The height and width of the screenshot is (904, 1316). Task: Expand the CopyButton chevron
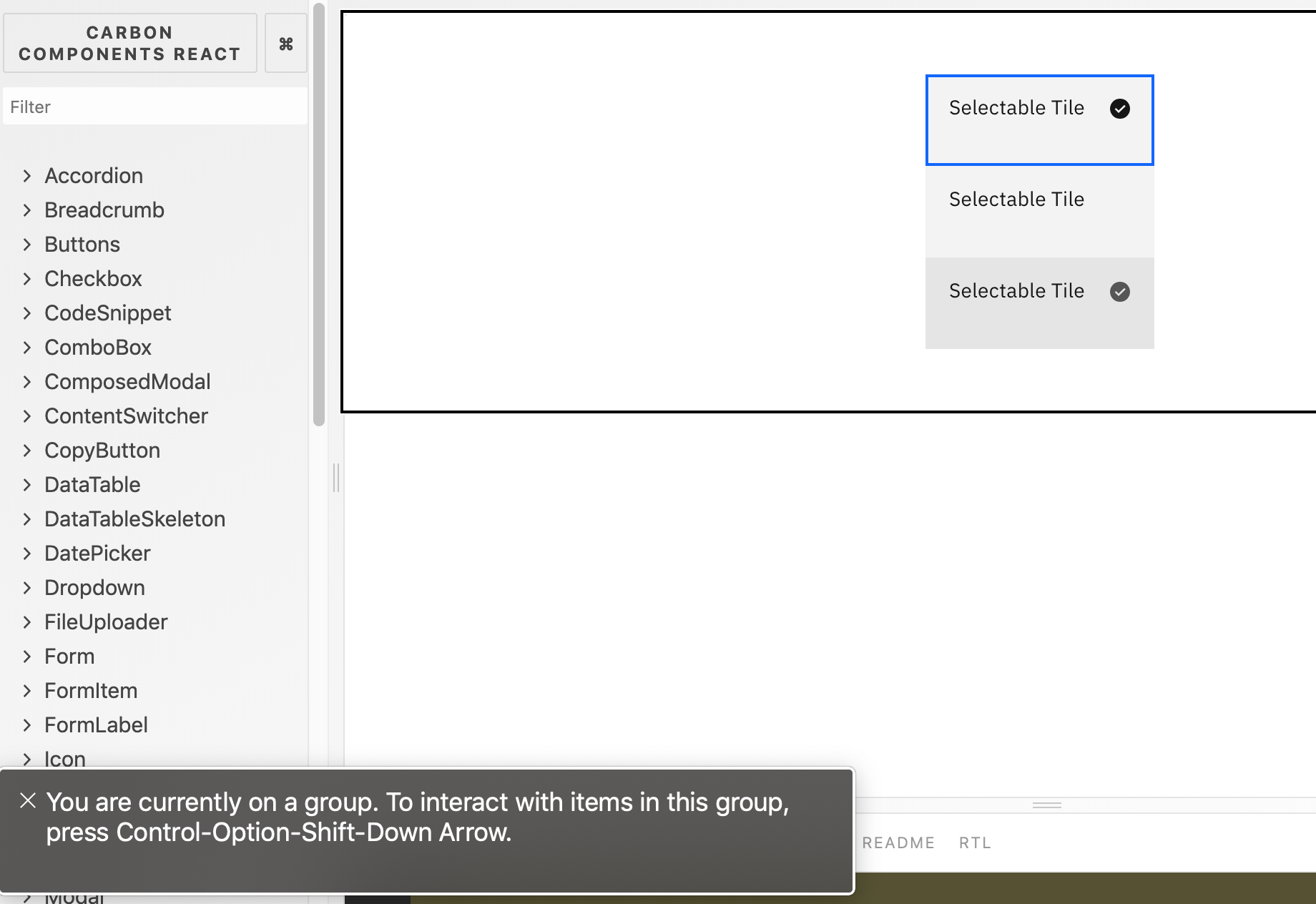[x=26, y=451]
